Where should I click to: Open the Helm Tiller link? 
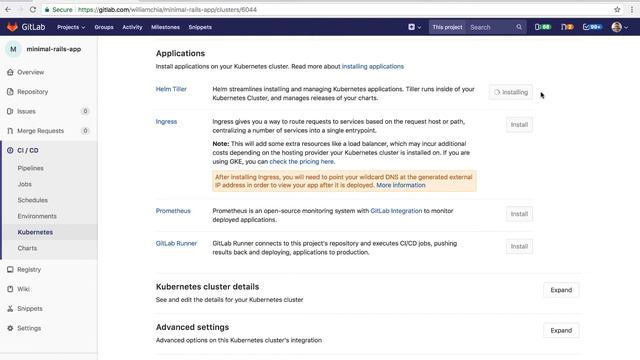[x=171, y=89]
